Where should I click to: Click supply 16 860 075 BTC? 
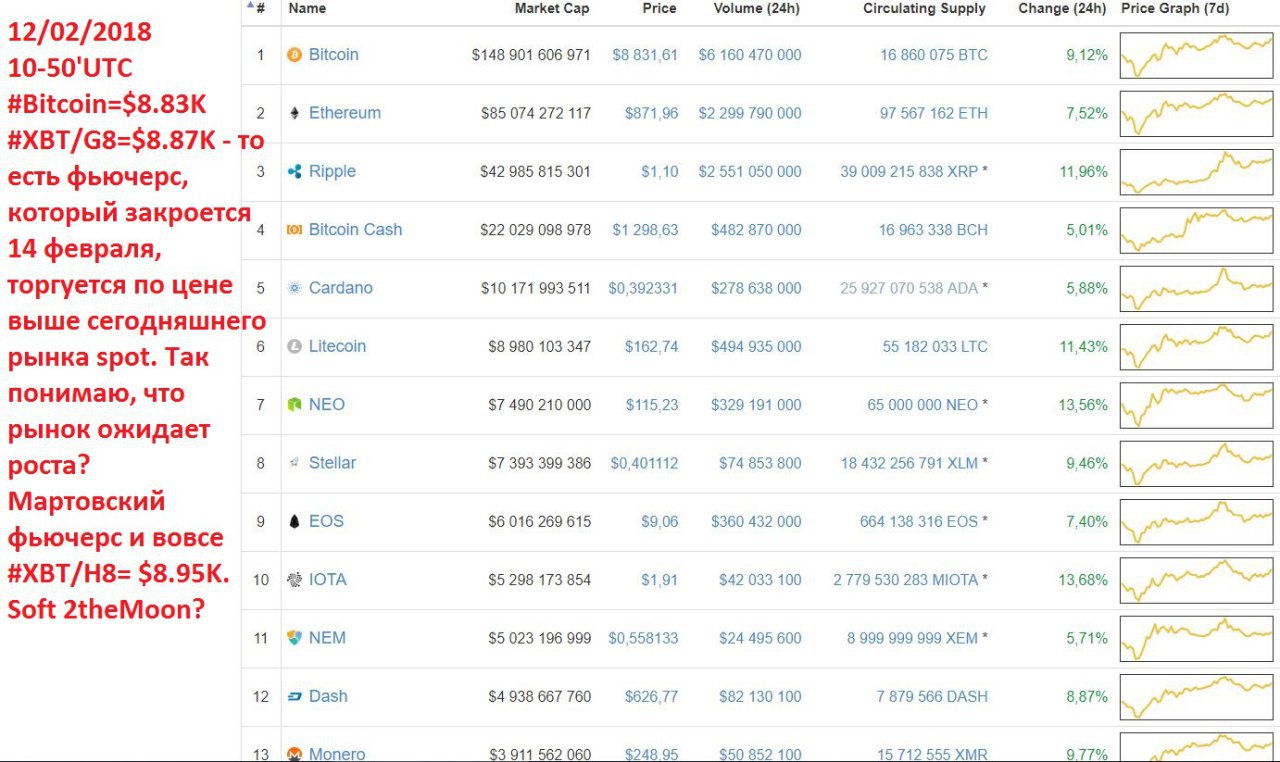point(934,55)
